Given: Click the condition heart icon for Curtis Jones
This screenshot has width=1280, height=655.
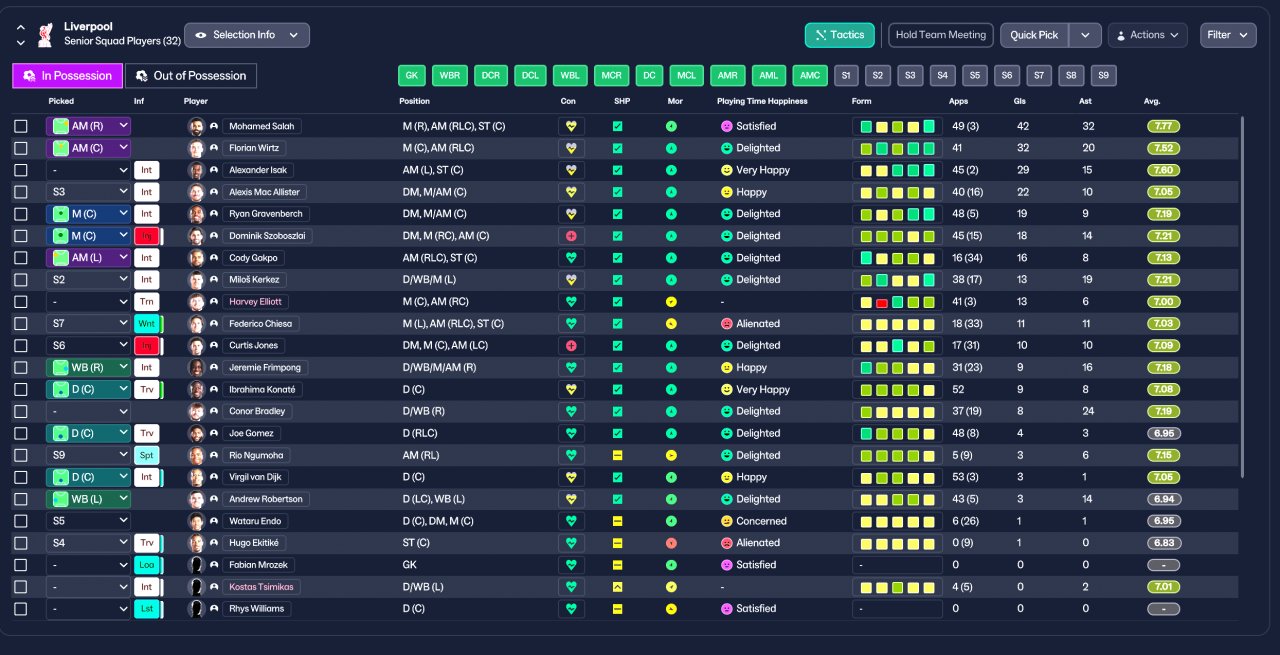Looking at the screenshot, I should (571, 346).
